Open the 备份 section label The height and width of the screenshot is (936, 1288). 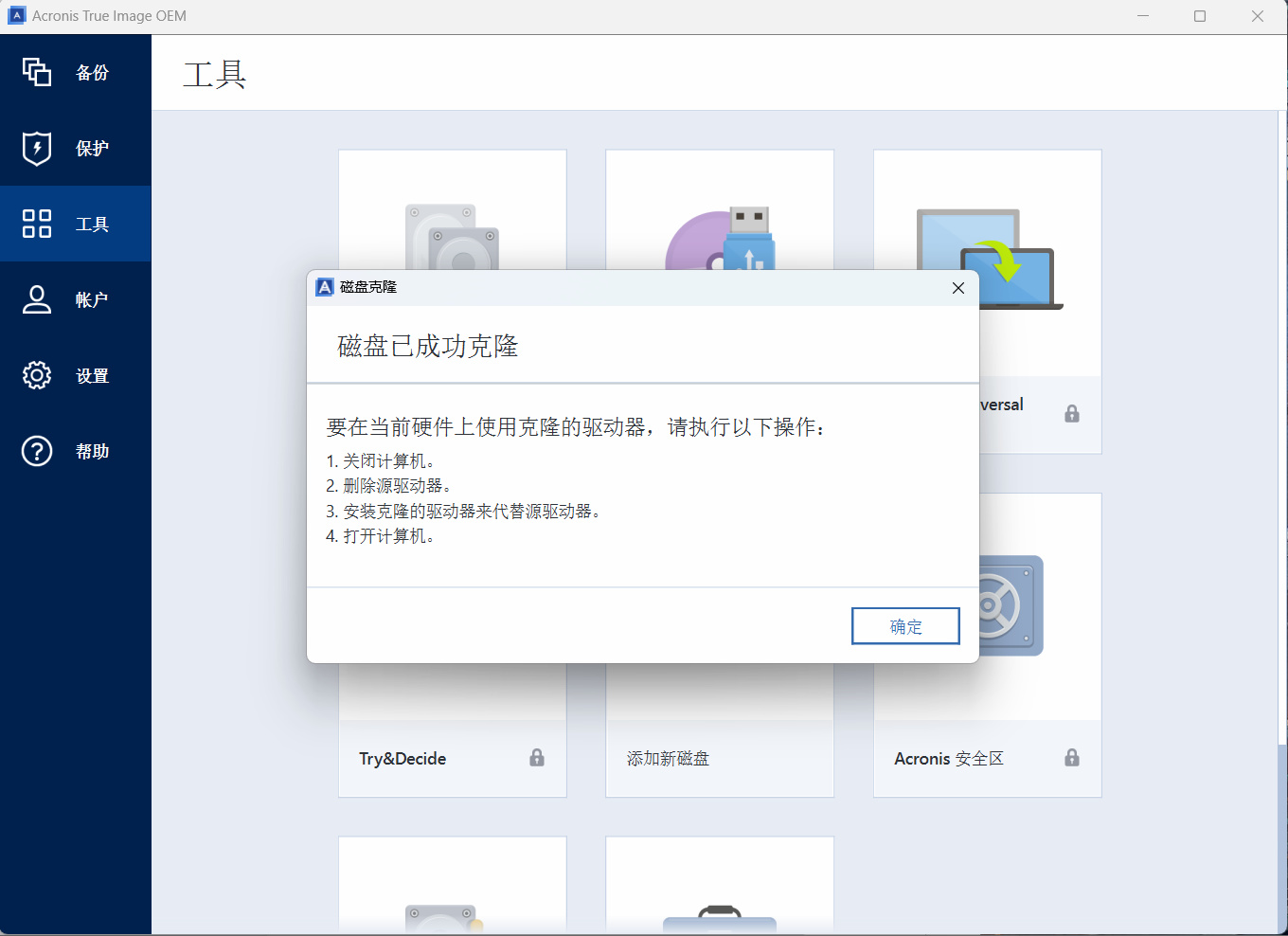click(x=93, y=73)
